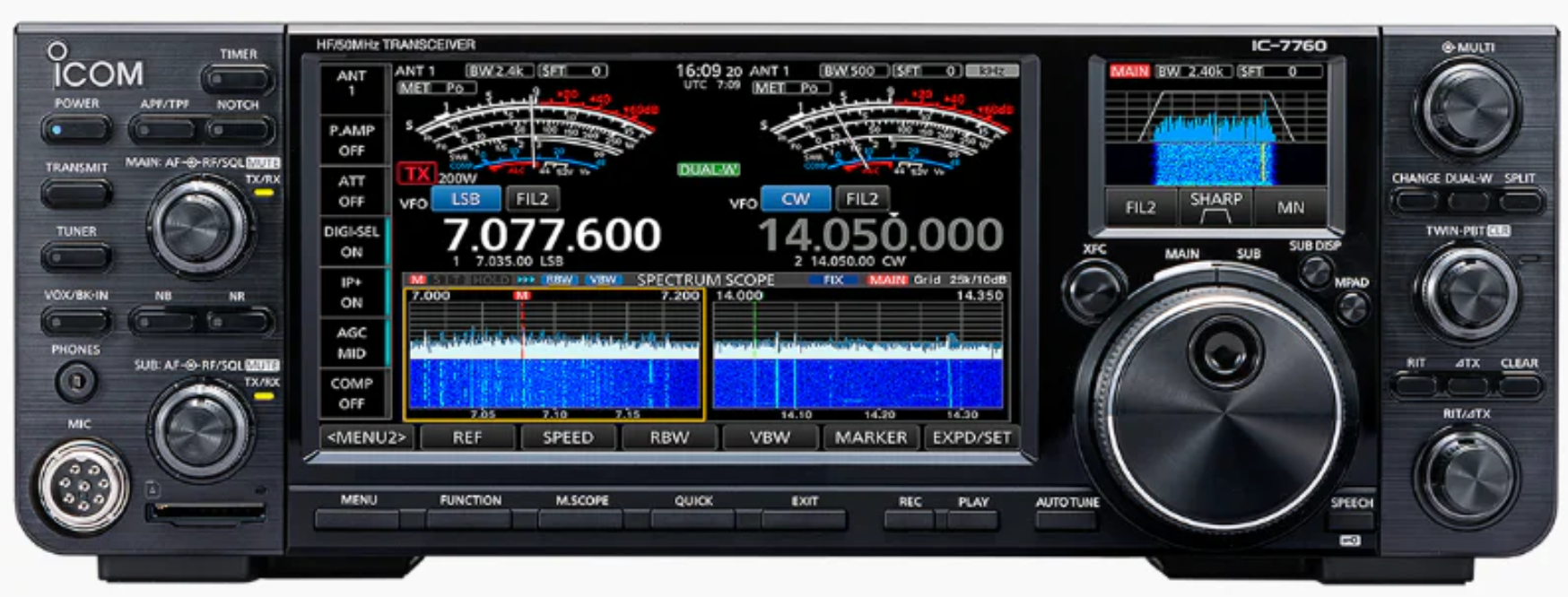Push the EXIT key
Image resolution: width=1568 pixels, height=597 pixels.
pos(805,519)
